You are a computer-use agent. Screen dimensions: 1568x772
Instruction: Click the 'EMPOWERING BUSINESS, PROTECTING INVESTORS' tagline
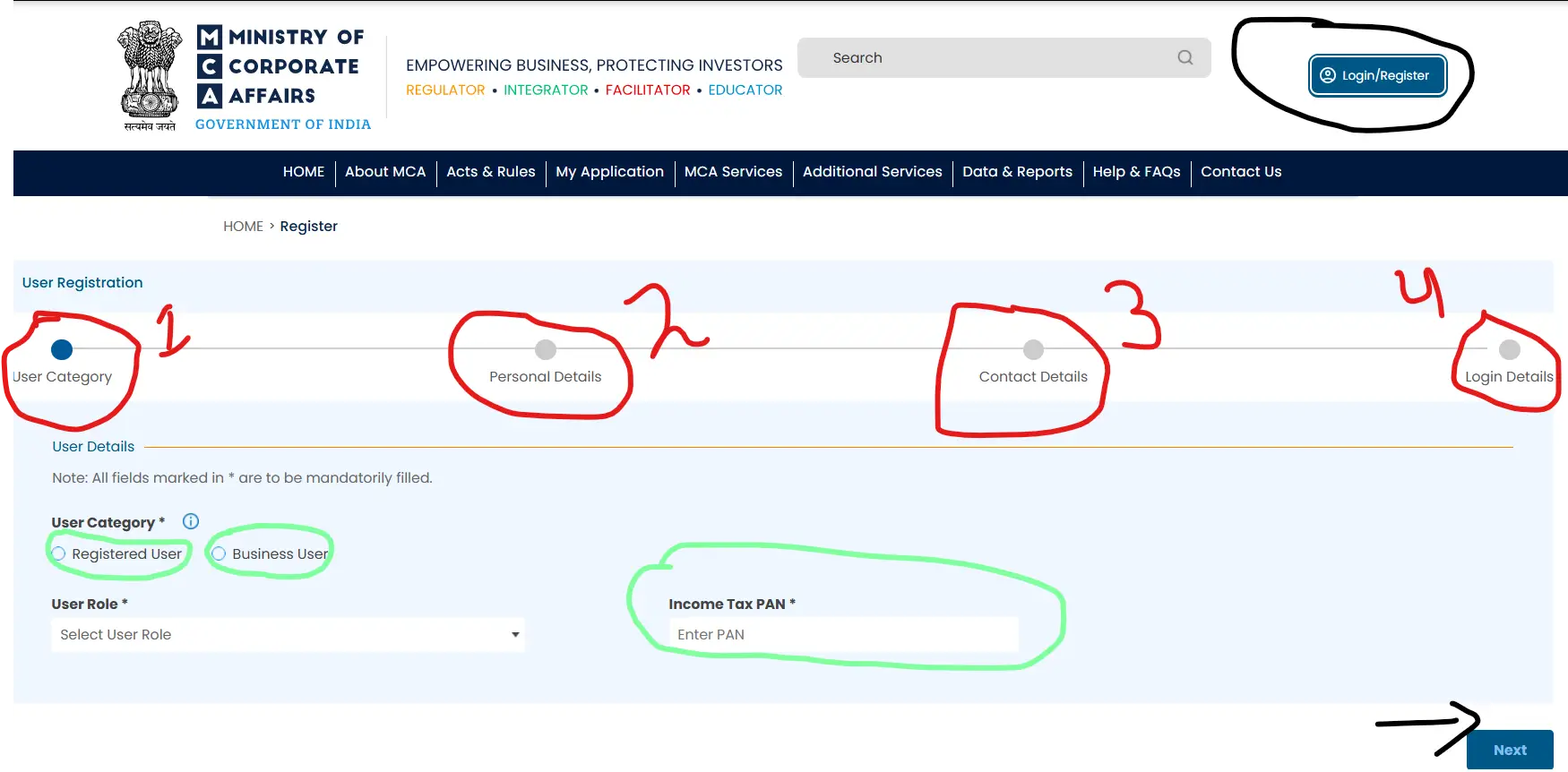click(x=594, y=65)
